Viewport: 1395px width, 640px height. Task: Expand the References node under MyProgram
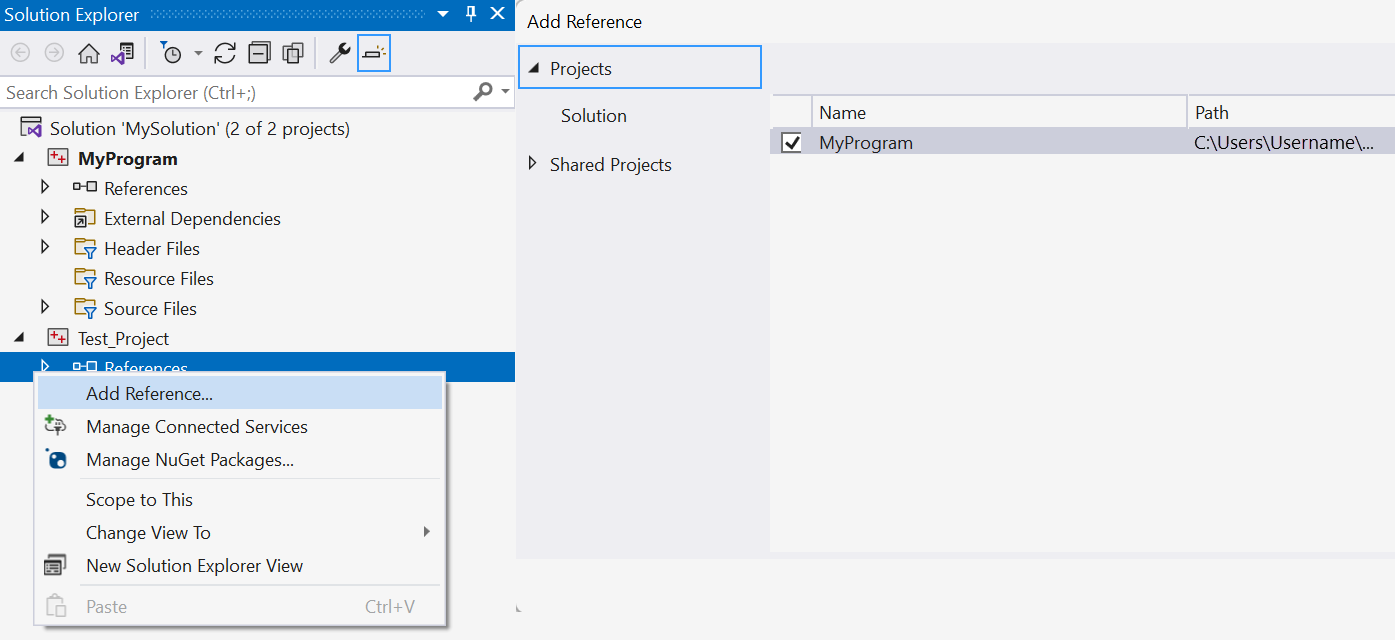click(x=45, y=188)
